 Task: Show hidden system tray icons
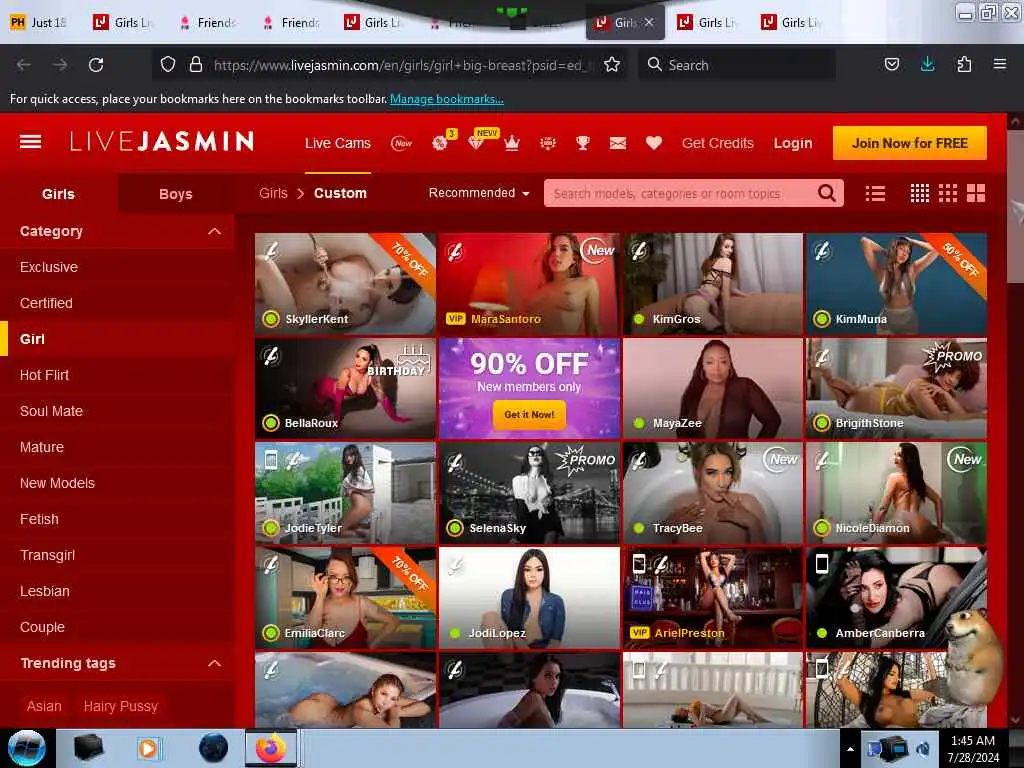(850, 749)
